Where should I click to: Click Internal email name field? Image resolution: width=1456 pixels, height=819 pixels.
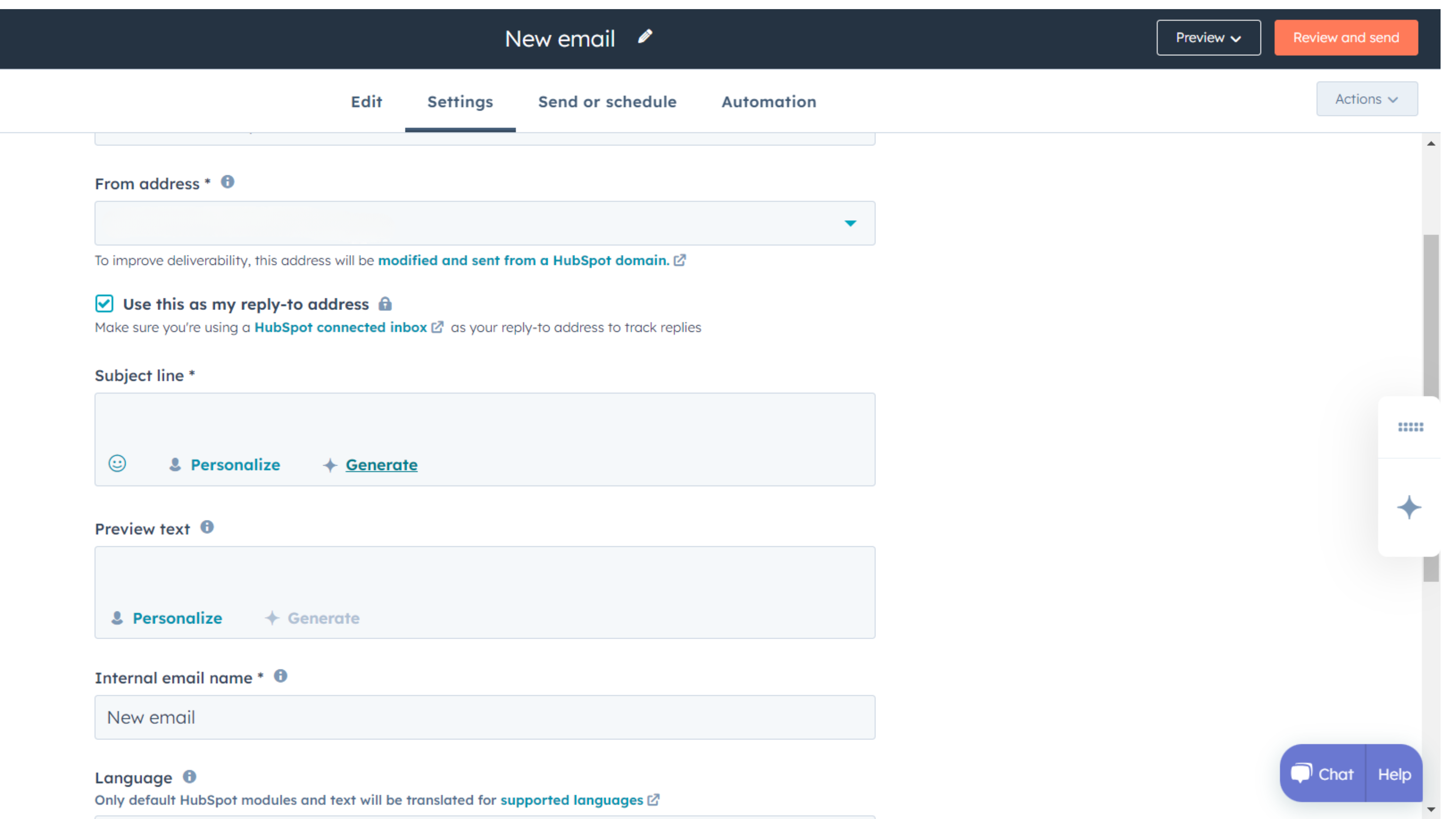pyautogui.click(x=485, y=717)
